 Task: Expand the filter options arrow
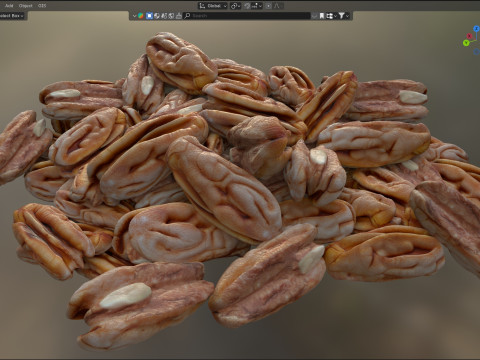click(x=347, y=16)
